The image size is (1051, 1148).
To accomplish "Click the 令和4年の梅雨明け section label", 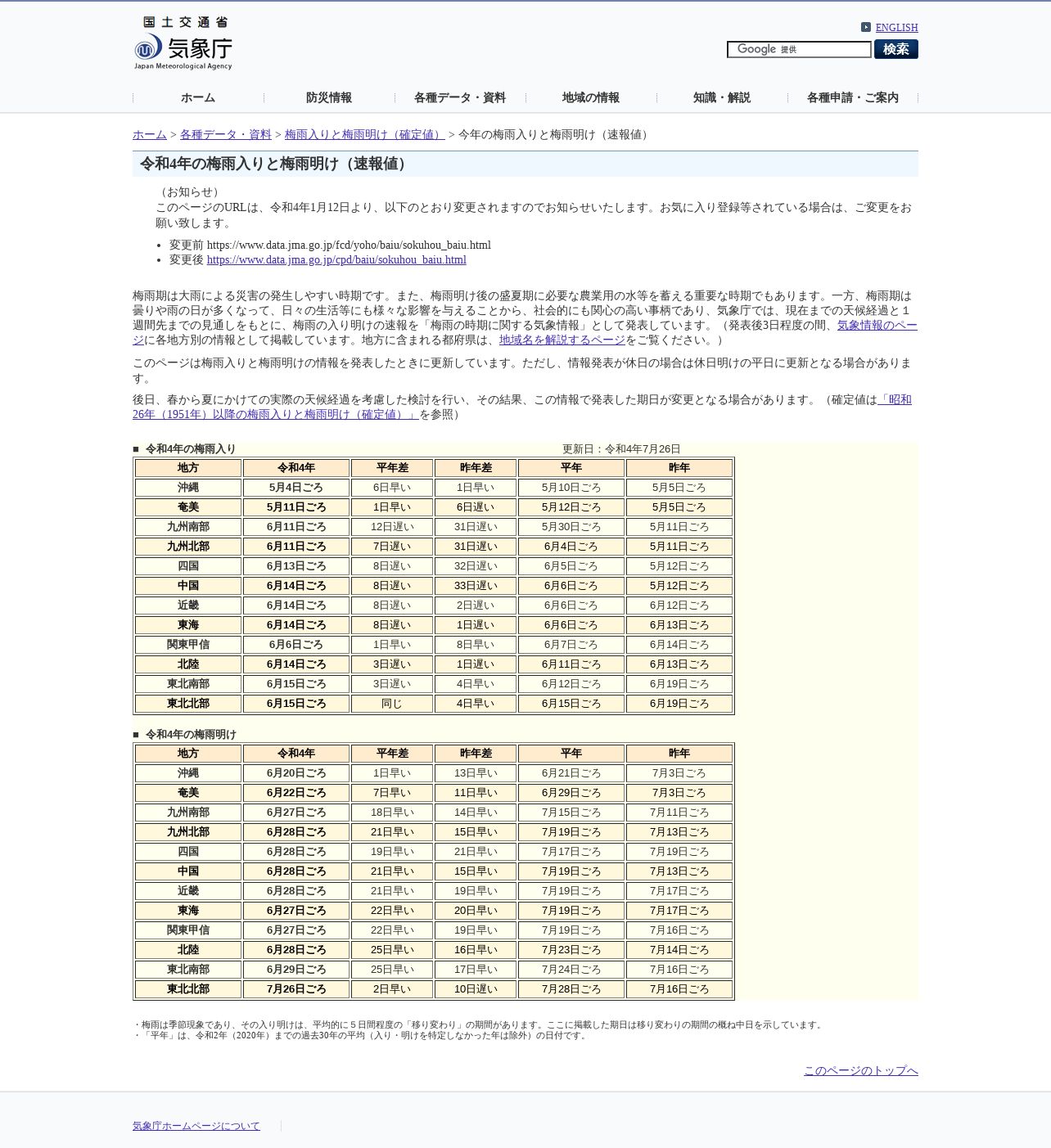I will tap(191, 734).
